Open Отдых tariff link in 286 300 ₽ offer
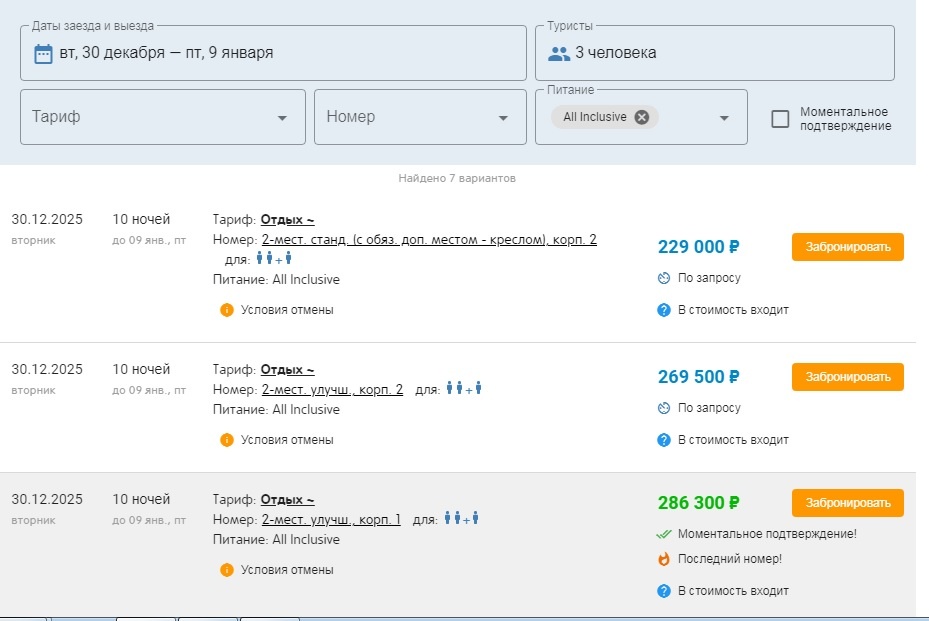Image resolution: width=929 pixels, height=621 pixels. pos(287,500)
